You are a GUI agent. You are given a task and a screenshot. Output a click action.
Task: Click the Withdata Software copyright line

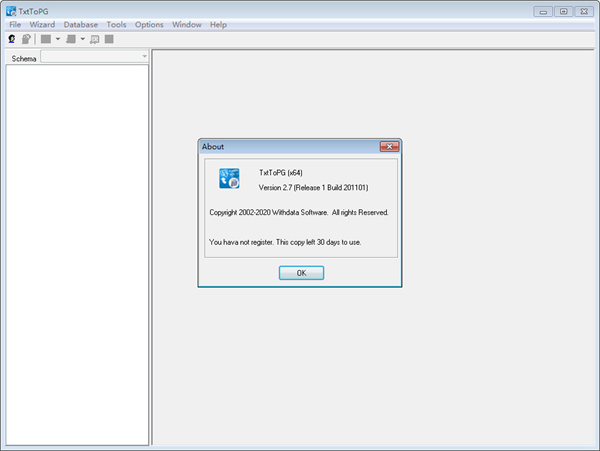click(x=299, y=212)
